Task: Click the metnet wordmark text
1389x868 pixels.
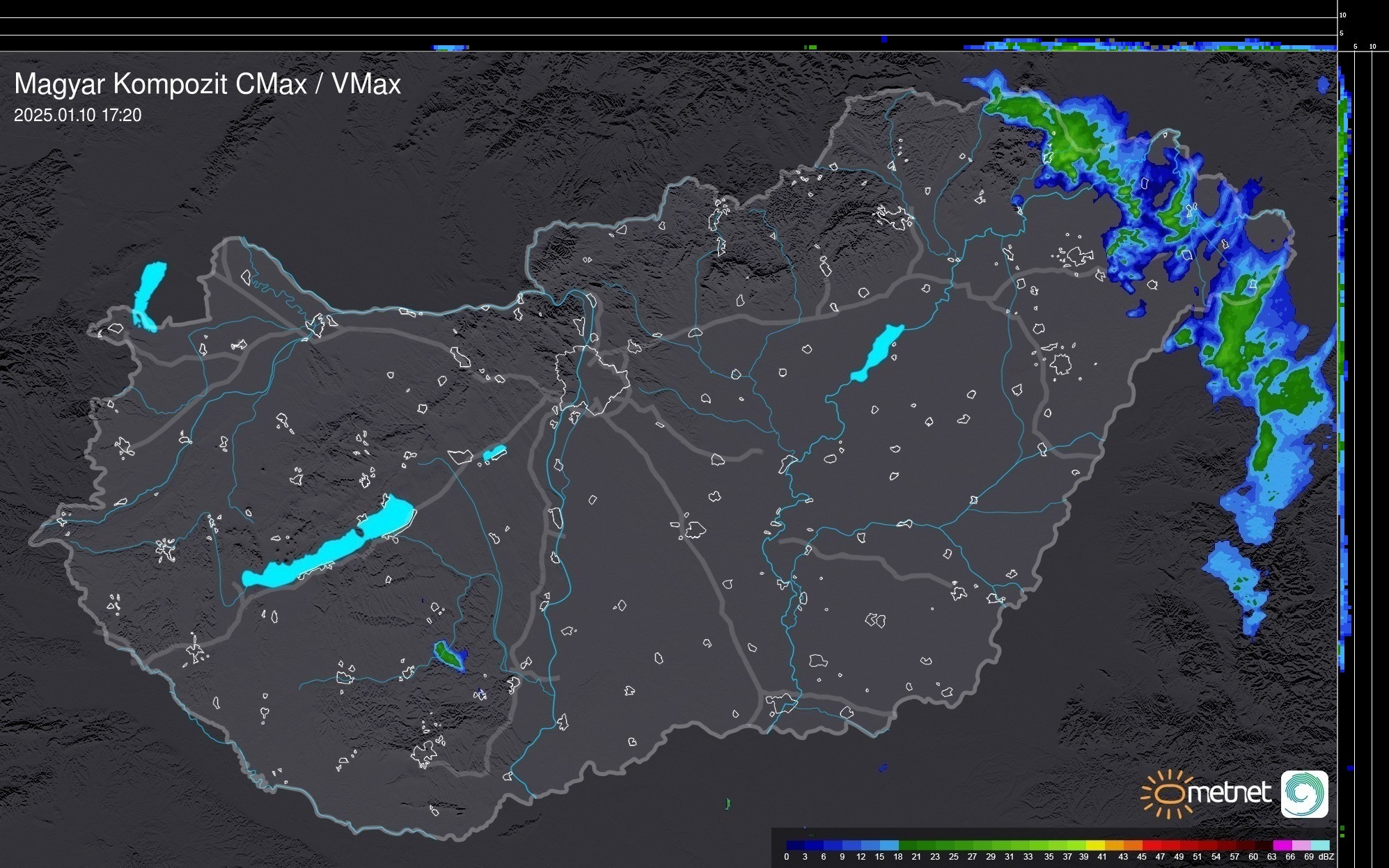Action: tap(1230, 793)
